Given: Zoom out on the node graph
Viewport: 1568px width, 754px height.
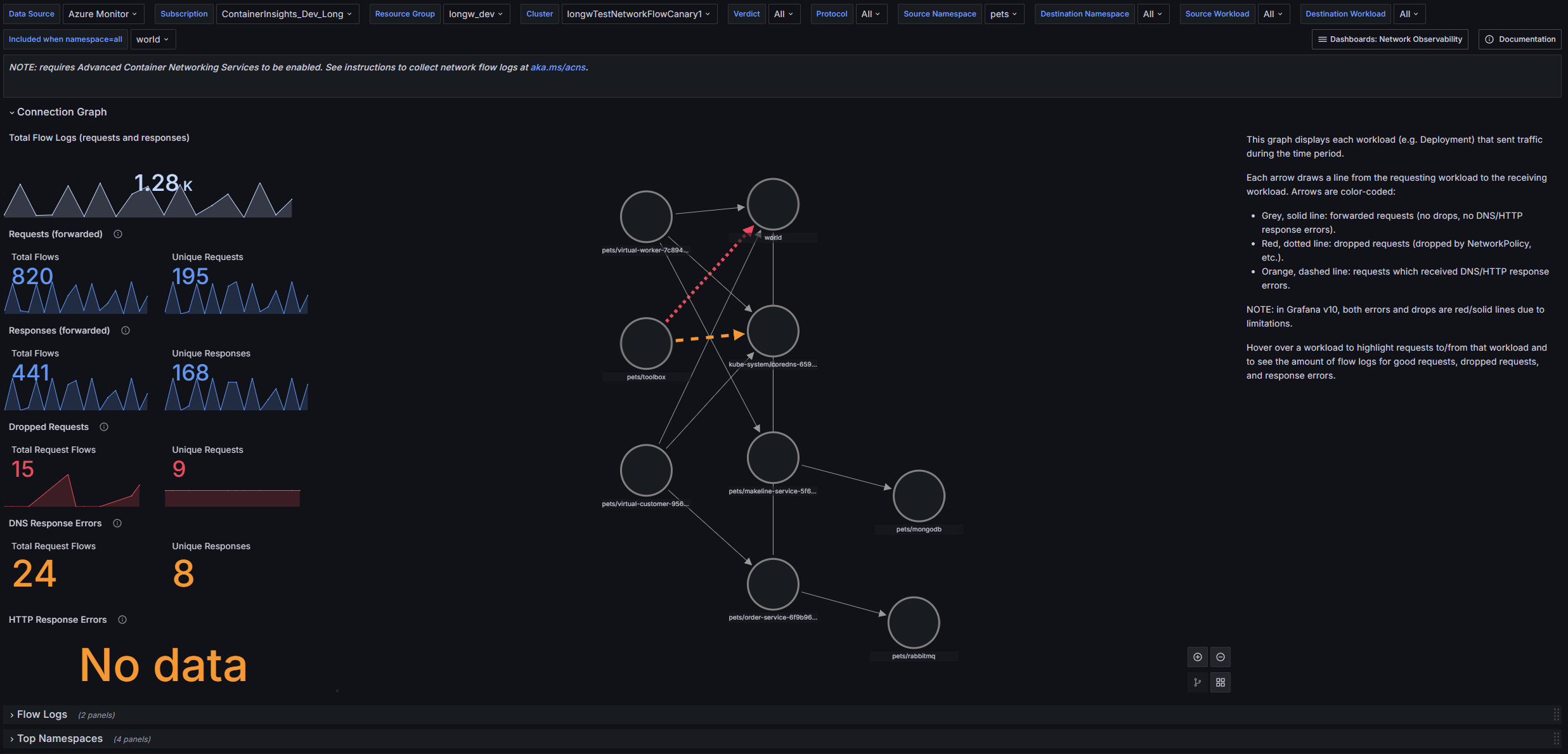Looking at the screenshot, I should (x=1220, y=657).
